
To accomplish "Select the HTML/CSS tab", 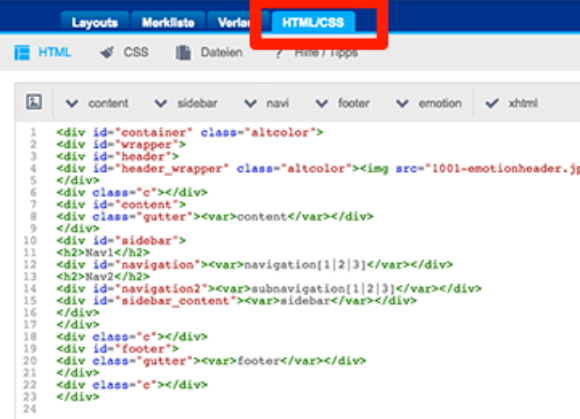I will pos(313,23).
